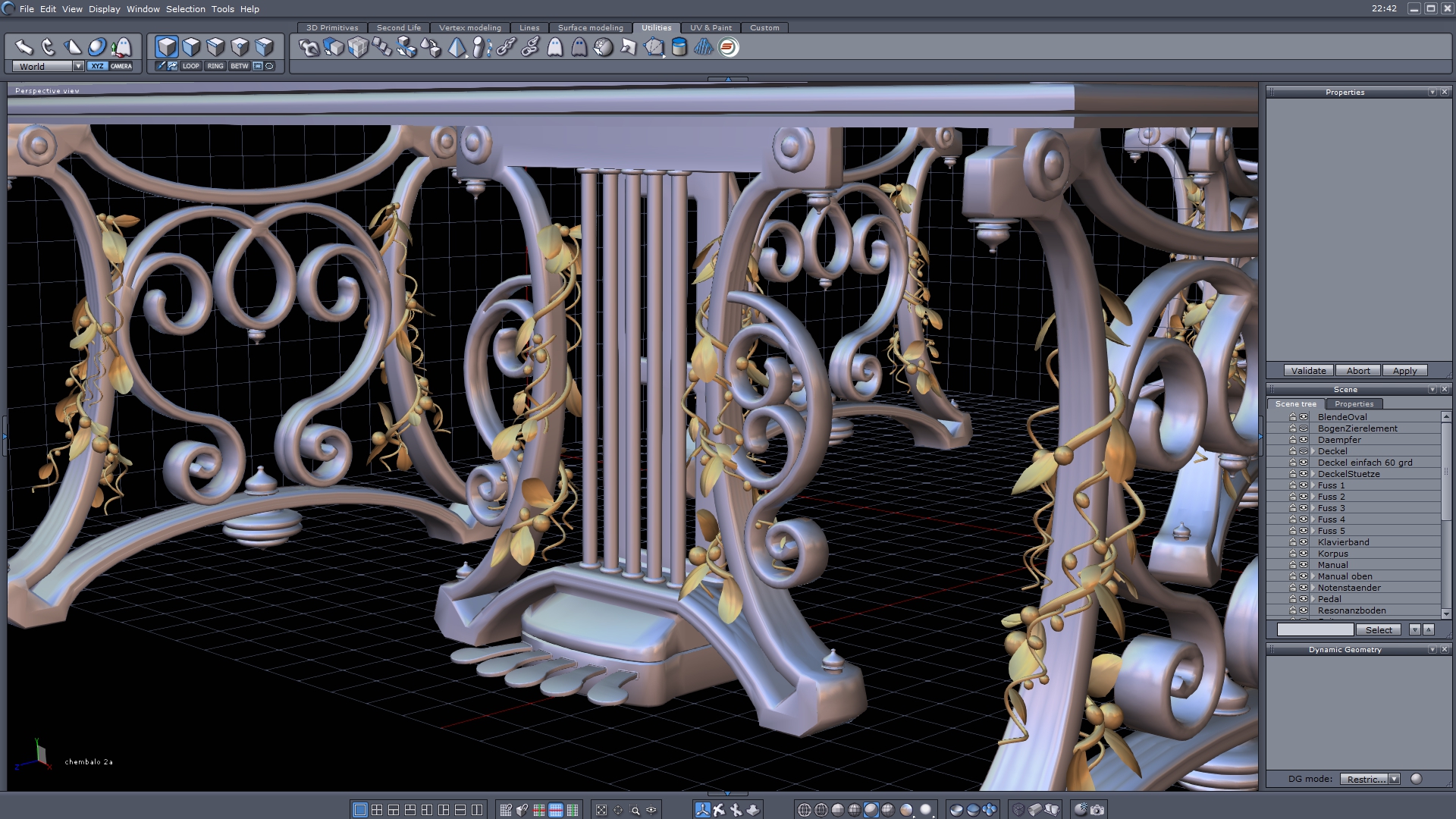Toggle visibility eye for Korpus object
1456x819 pixels.
[x=1304, y=554]
